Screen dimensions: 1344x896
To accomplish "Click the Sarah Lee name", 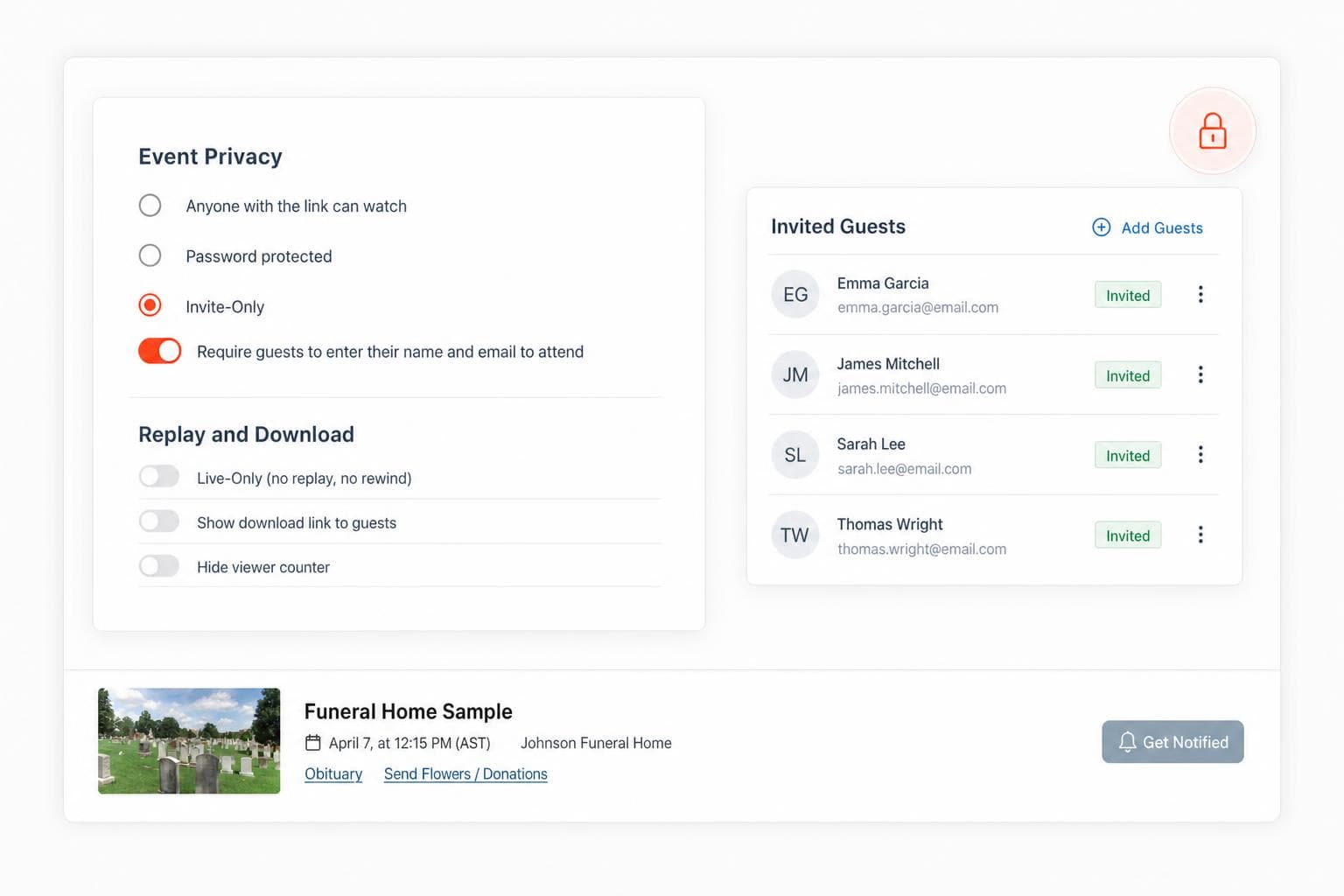I will pos(871,444).
